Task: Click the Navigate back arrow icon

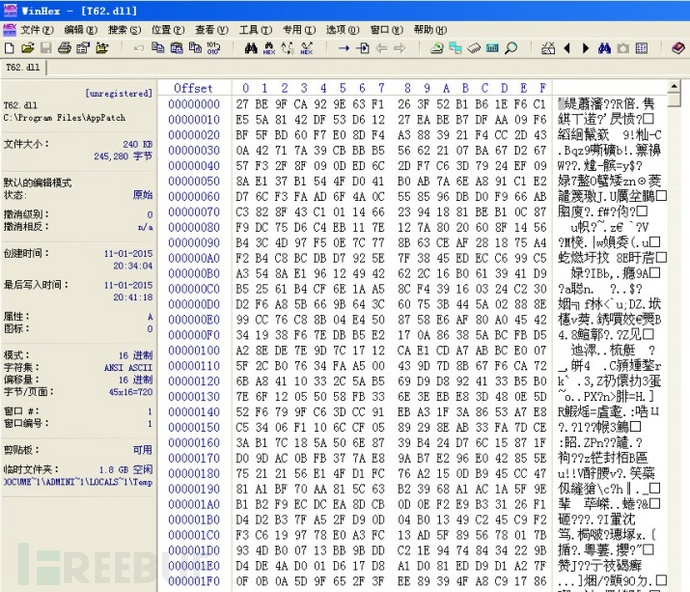Action: point(382,48)
